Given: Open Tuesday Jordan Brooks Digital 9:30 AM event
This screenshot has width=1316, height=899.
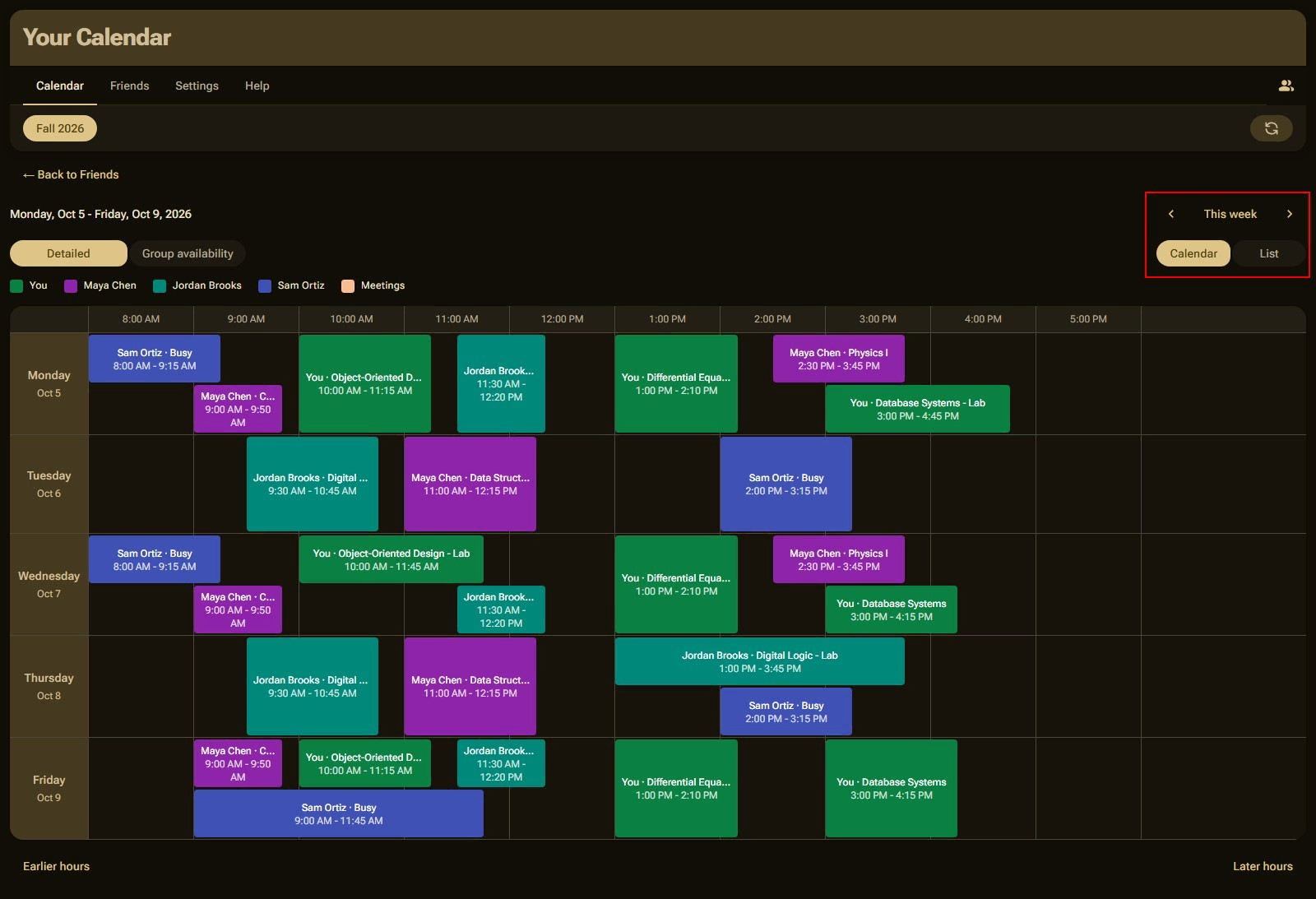Looking at the screenshot, I should (313, 484).
